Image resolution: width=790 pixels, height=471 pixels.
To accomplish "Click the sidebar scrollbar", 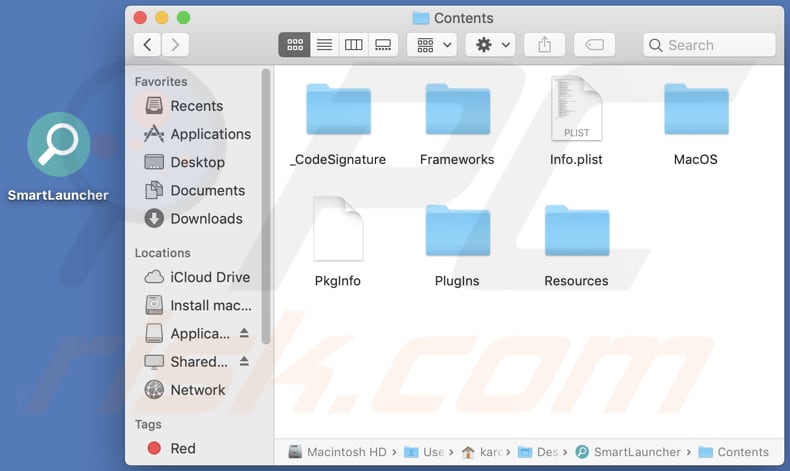I will click(266, 207).
